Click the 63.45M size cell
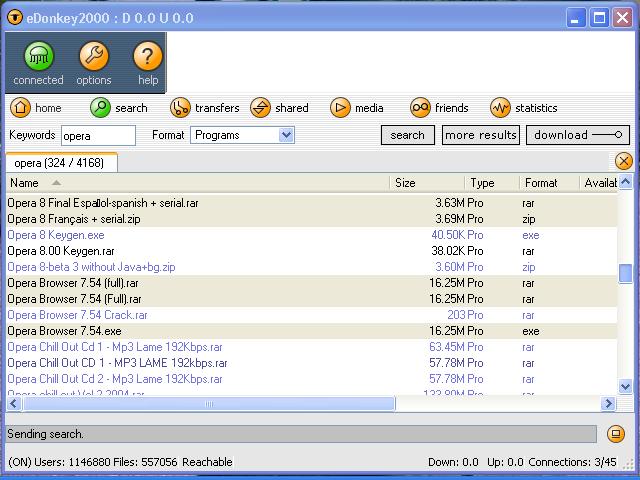640x480 pixels. pyautogui.click(x=447, y=347)
